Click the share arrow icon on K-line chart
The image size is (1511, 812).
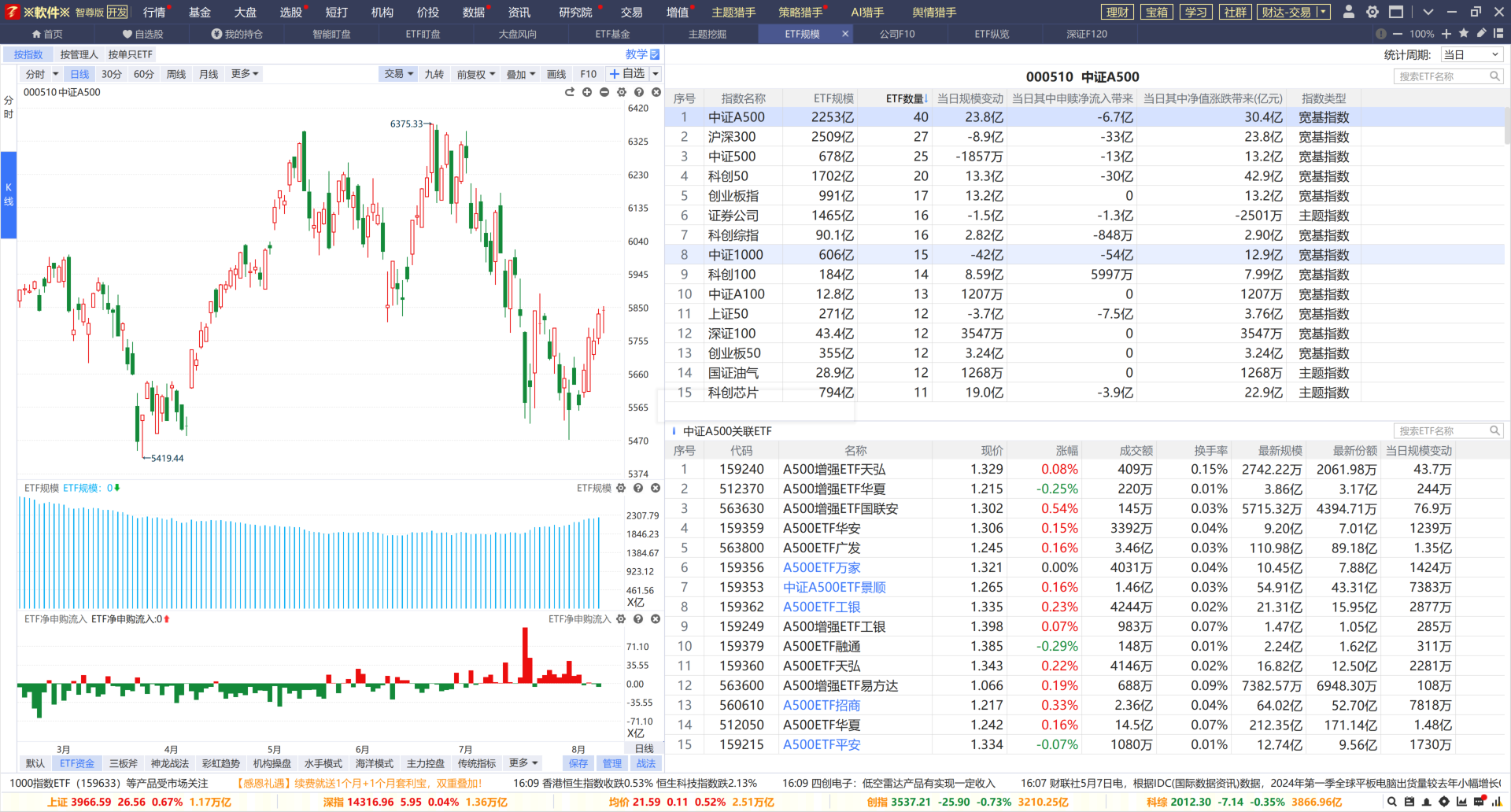tap(570, 92)
